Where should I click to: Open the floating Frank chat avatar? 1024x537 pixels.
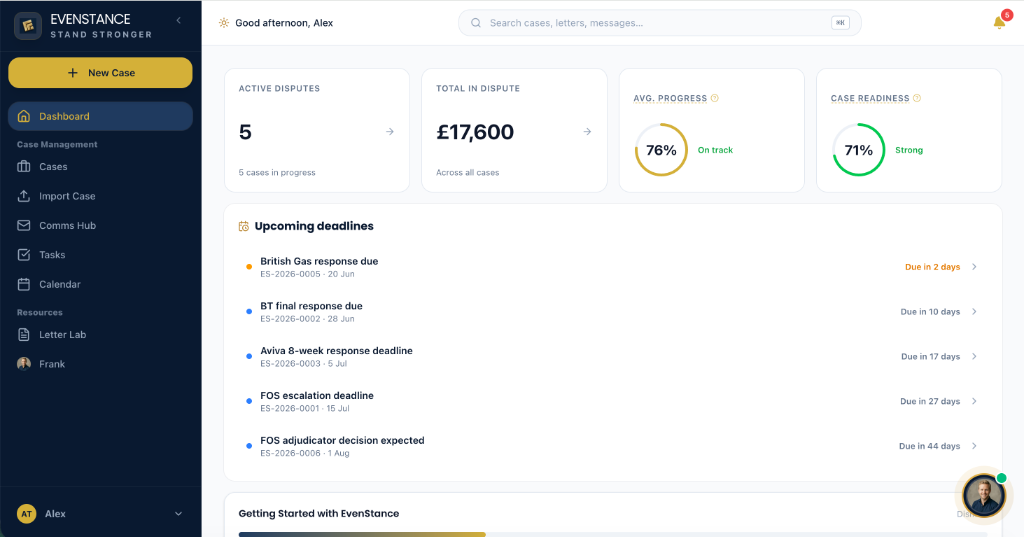tap(984, 496)
